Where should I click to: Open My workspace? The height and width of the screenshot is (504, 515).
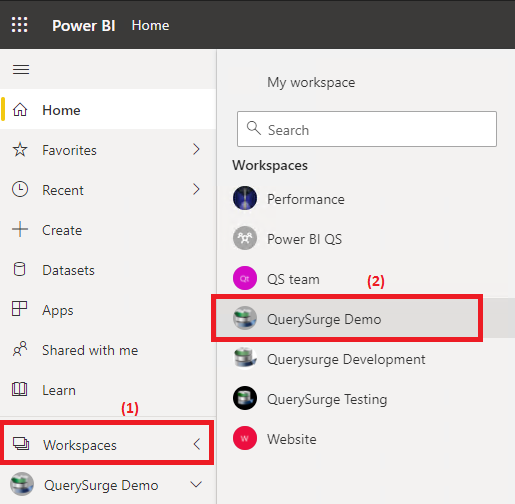(311, 82)
